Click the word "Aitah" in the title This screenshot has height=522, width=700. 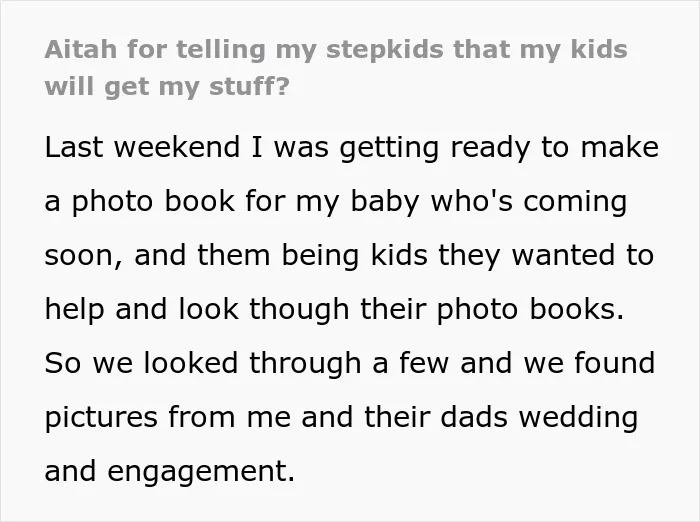point(81,49)
